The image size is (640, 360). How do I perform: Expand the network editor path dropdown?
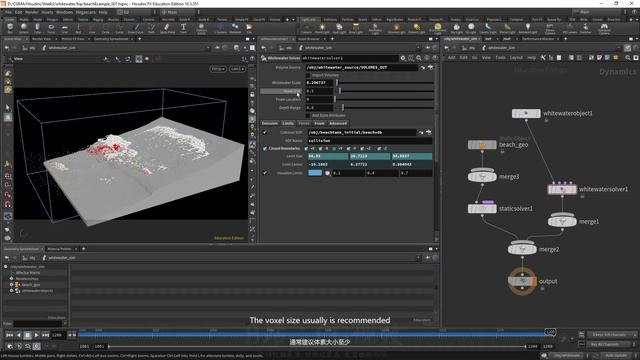tap(618, 48)
